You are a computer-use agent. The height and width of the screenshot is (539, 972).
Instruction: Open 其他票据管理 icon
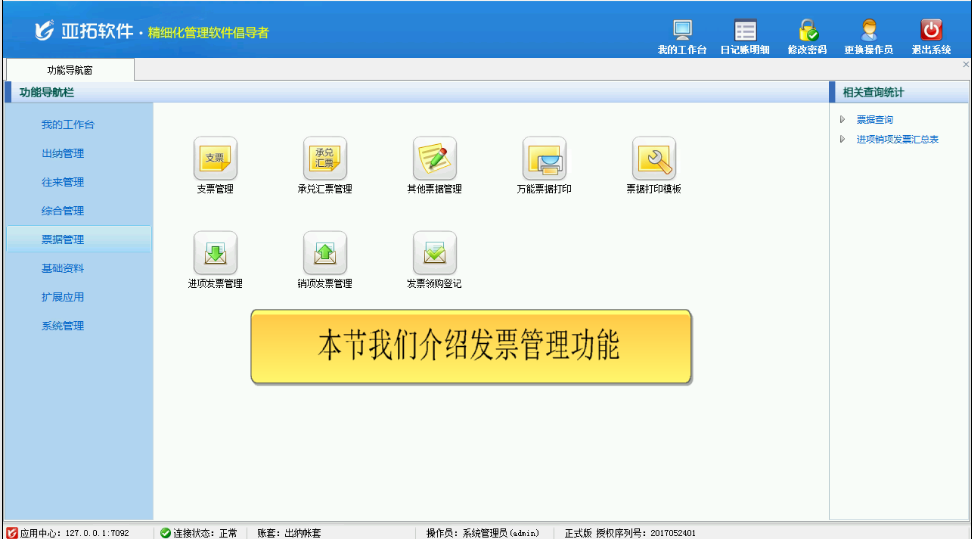point(435,159)
